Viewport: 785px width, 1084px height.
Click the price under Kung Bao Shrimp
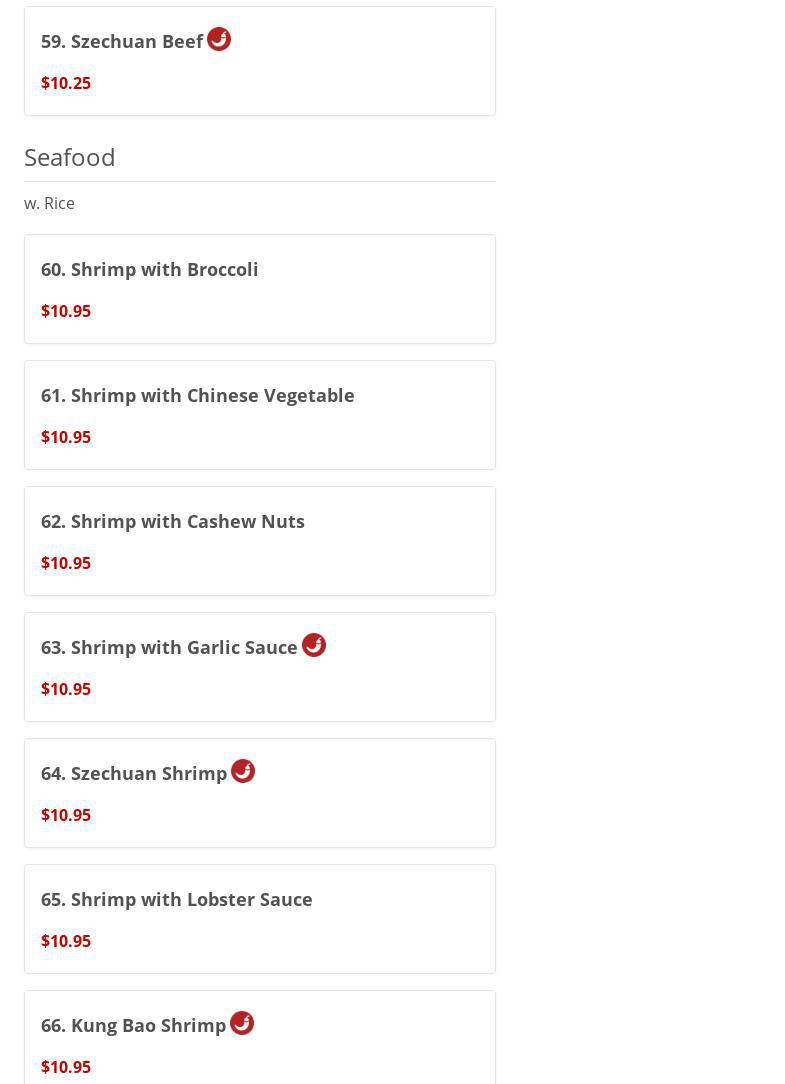coord(66,1067)
